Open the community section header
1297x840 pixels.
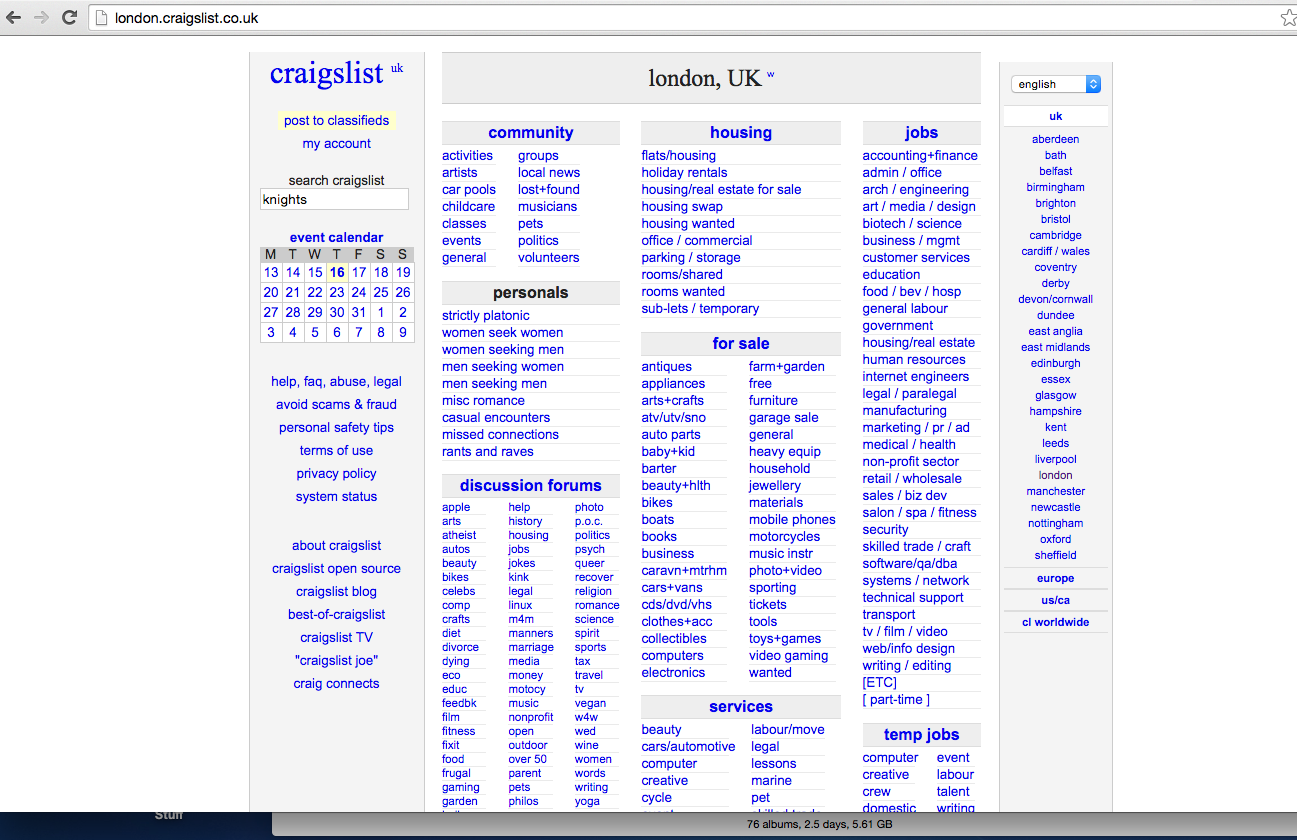tap(530, 132)
